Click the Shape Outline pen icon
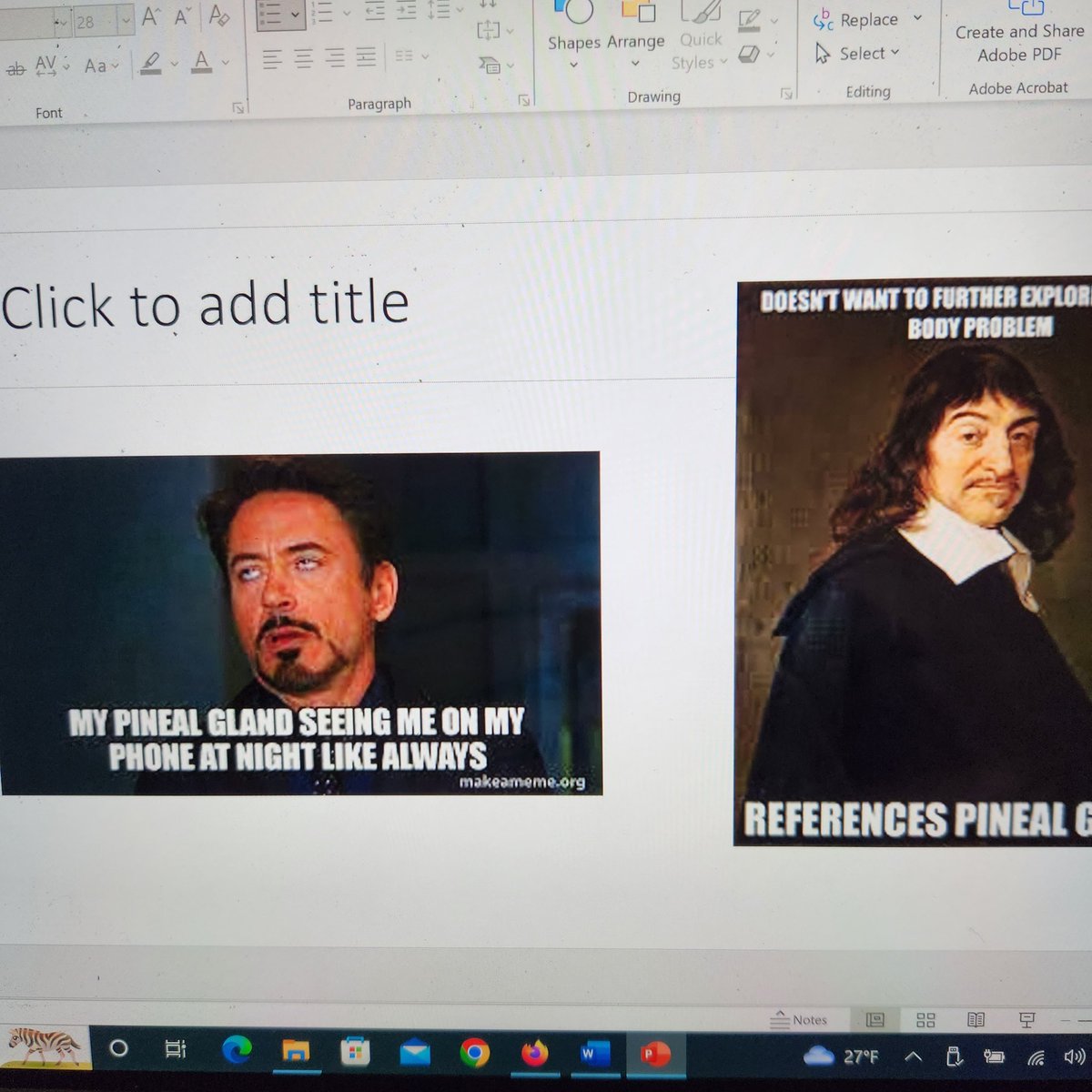This screenshot has height=1092, width=1092. (x=750, y=19)
